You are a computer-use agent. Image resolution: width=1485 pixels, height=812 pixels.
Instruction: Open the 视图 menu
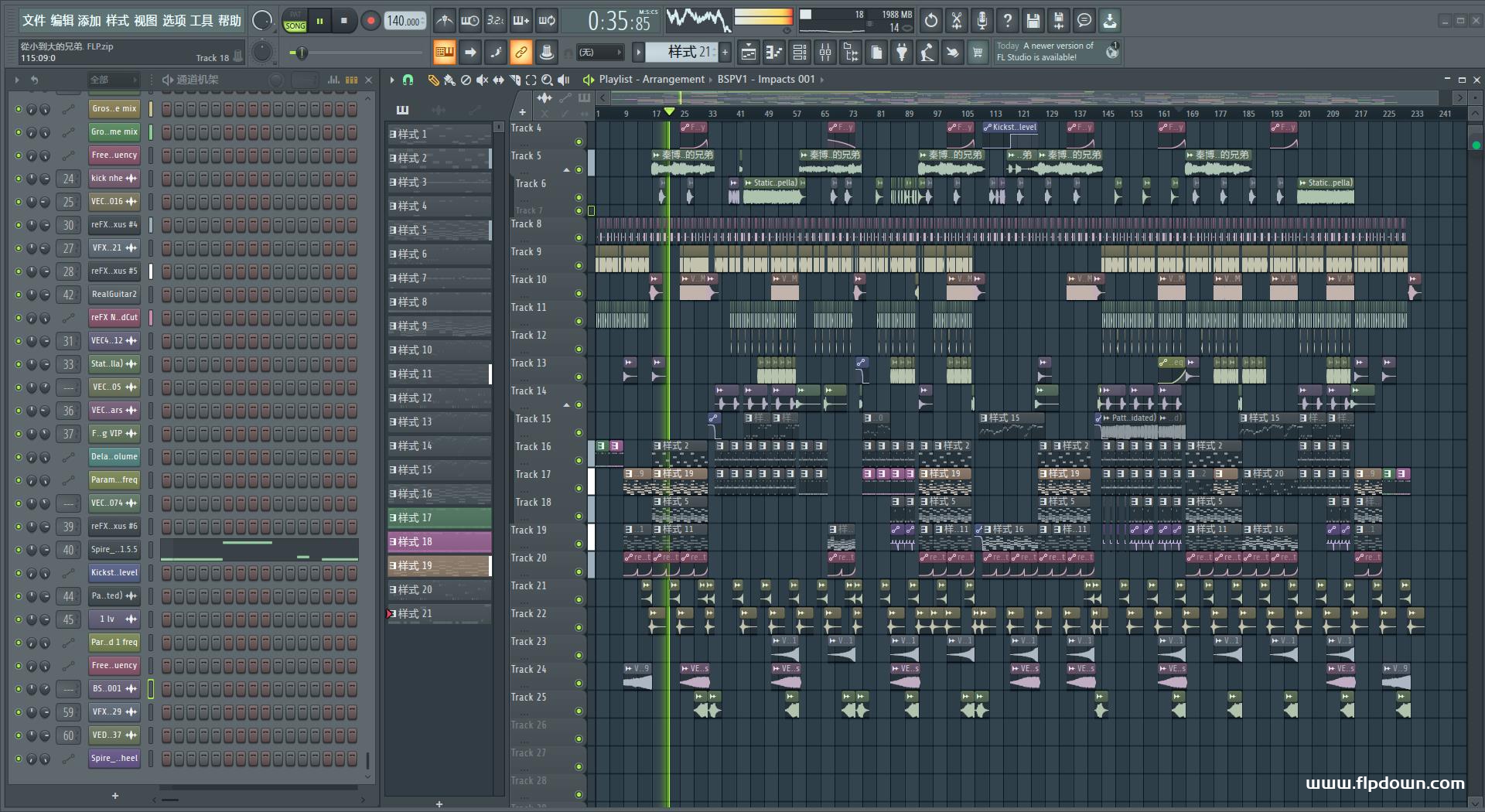coord(145,21)
